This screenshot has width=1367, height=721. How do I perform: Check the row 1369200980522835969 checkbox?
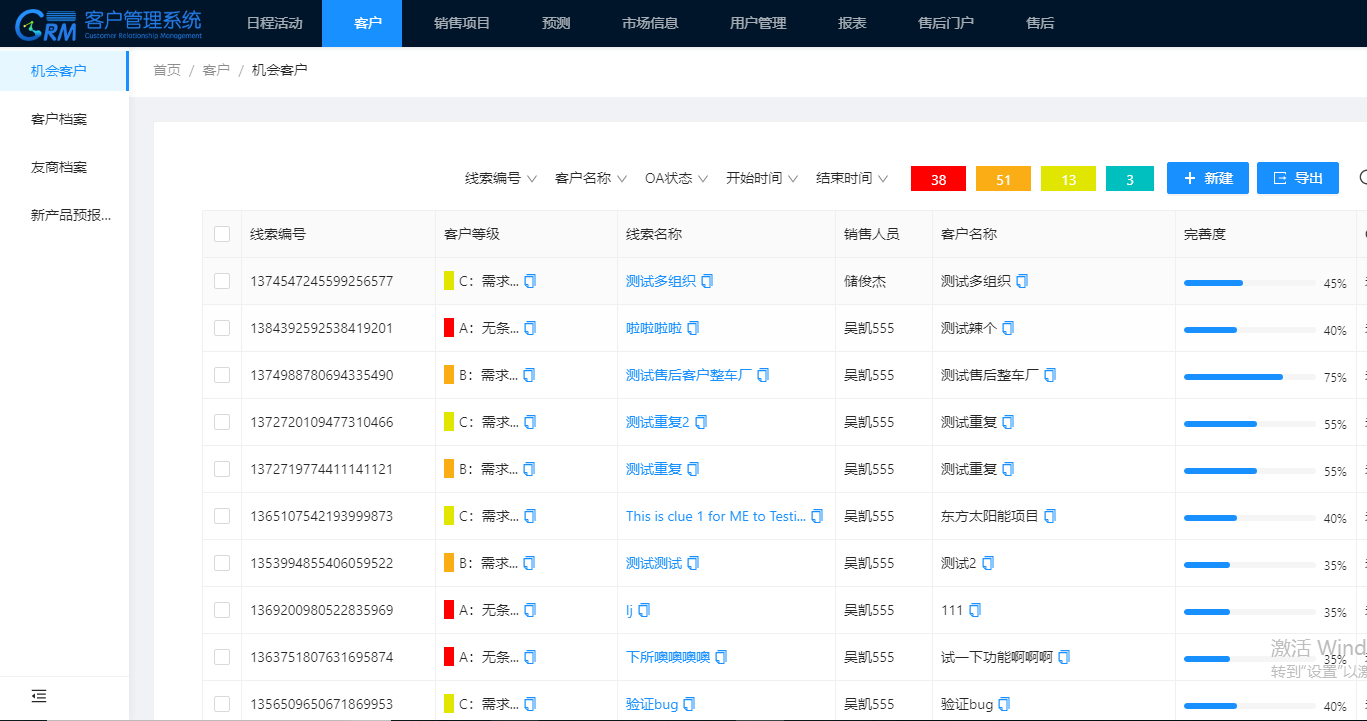(222, 610)
